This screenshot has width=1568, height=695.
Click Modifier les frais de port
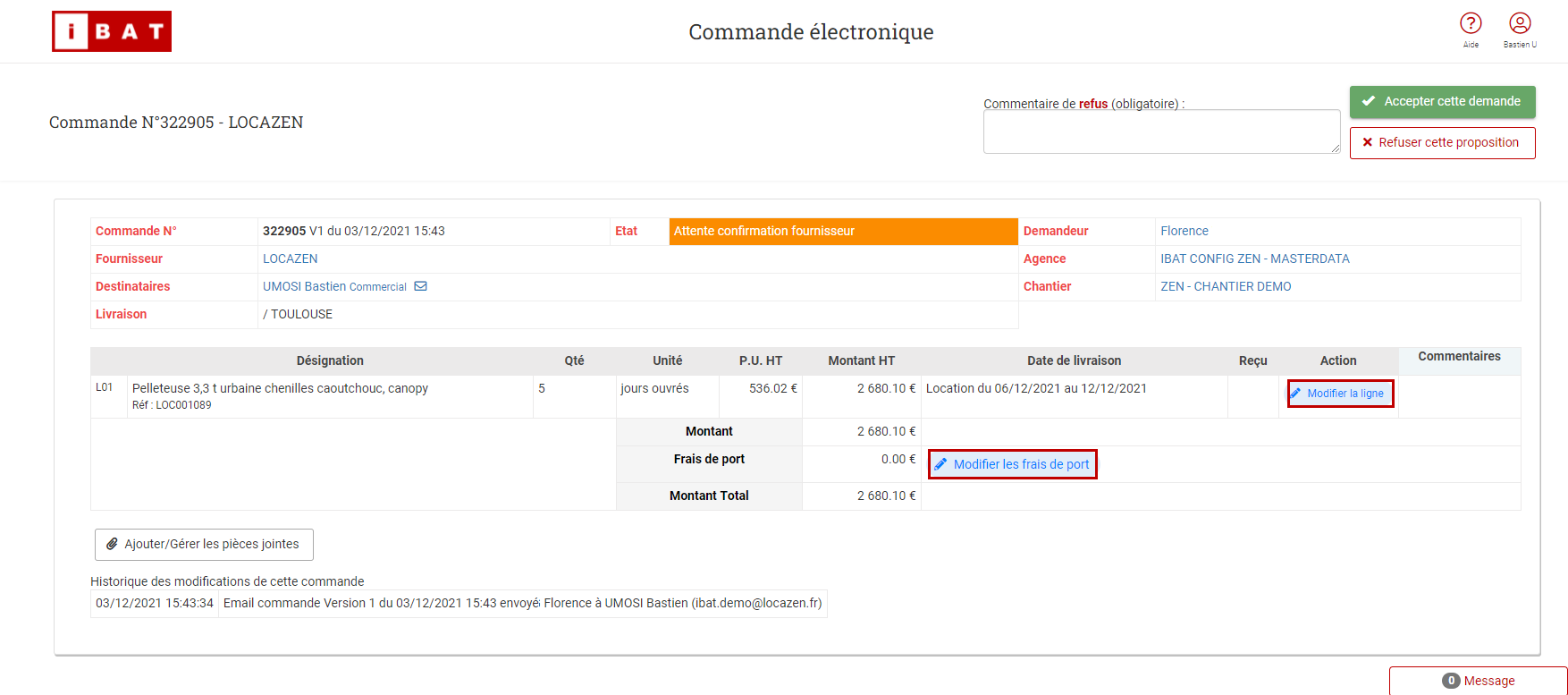1012,464
